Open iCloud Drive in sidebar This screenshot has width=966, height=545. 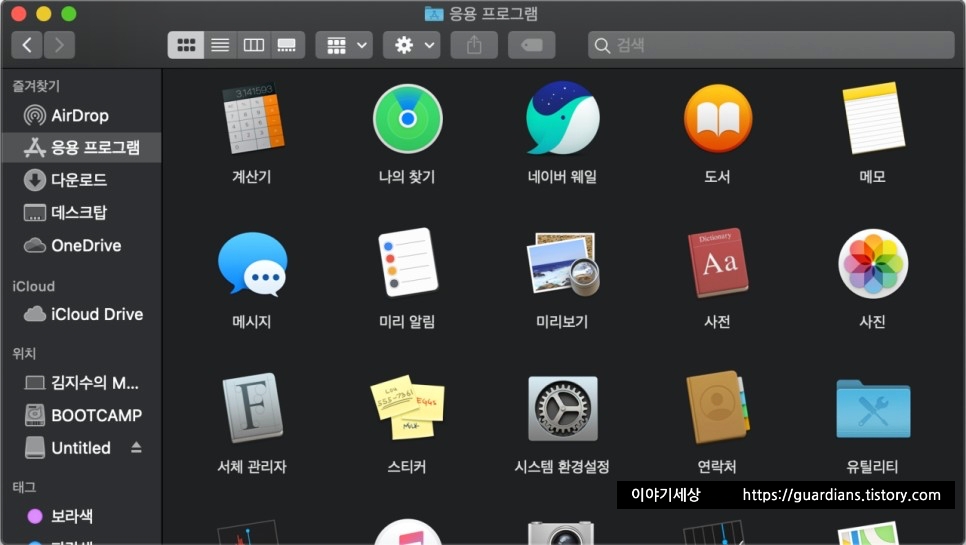81,314
